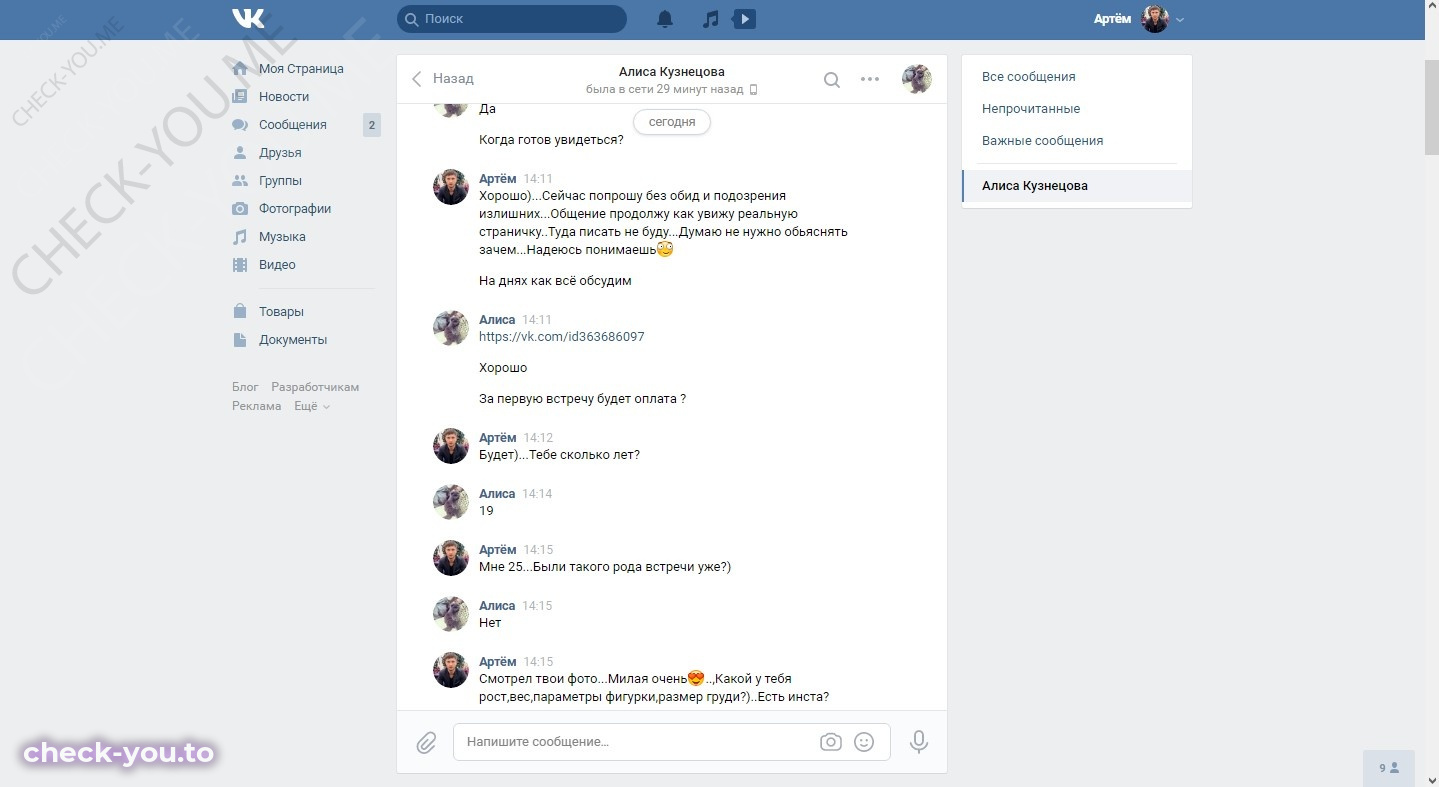Open notifications bell icon

[x=664, y=19]
